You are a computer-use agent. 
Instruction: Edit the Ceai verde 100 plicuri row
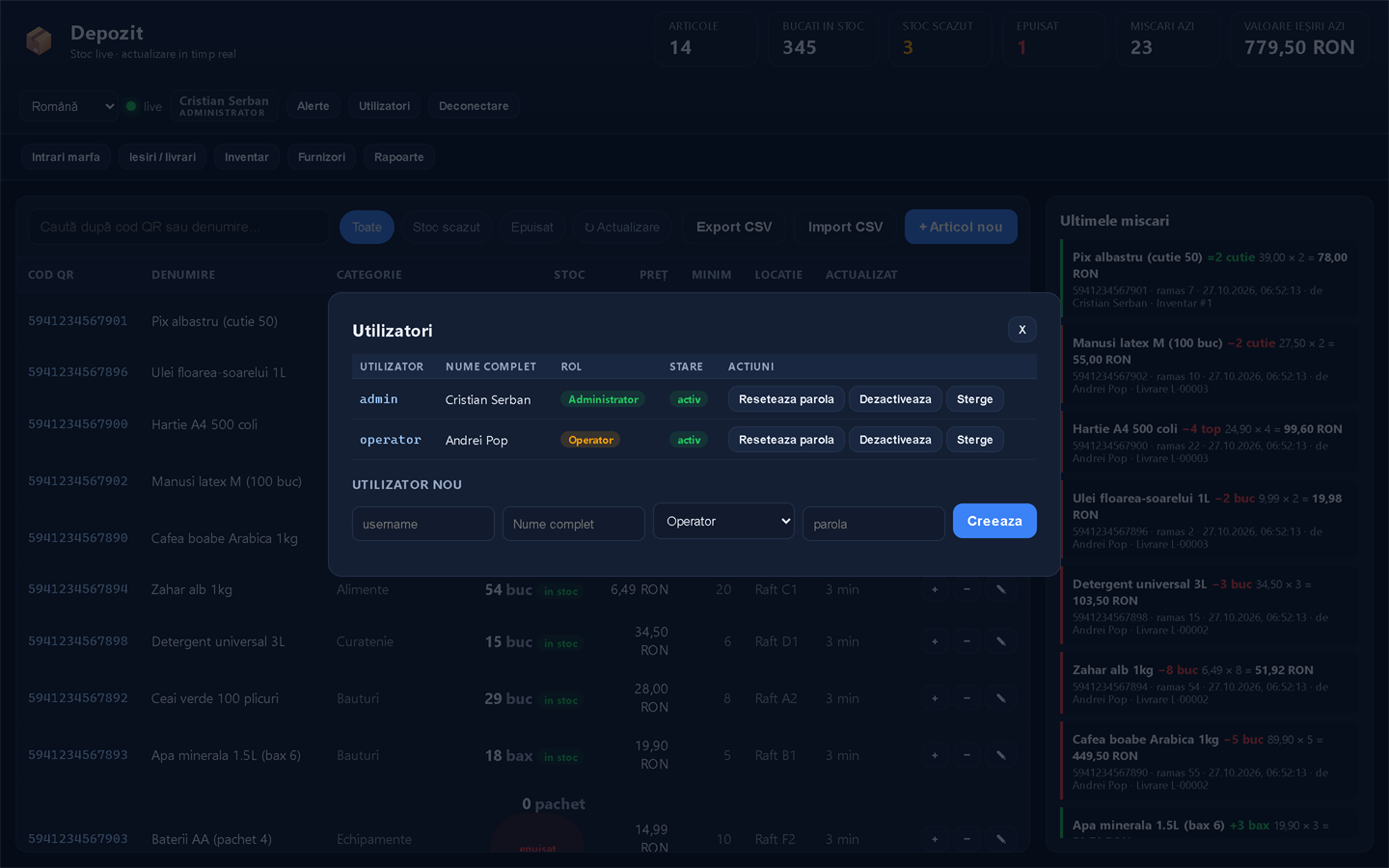[x=1000, y=698]
